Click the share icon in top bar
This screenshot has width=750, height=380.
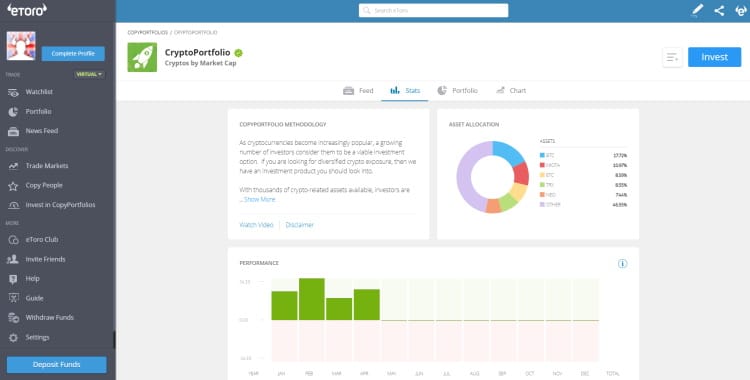pos(719,11)
